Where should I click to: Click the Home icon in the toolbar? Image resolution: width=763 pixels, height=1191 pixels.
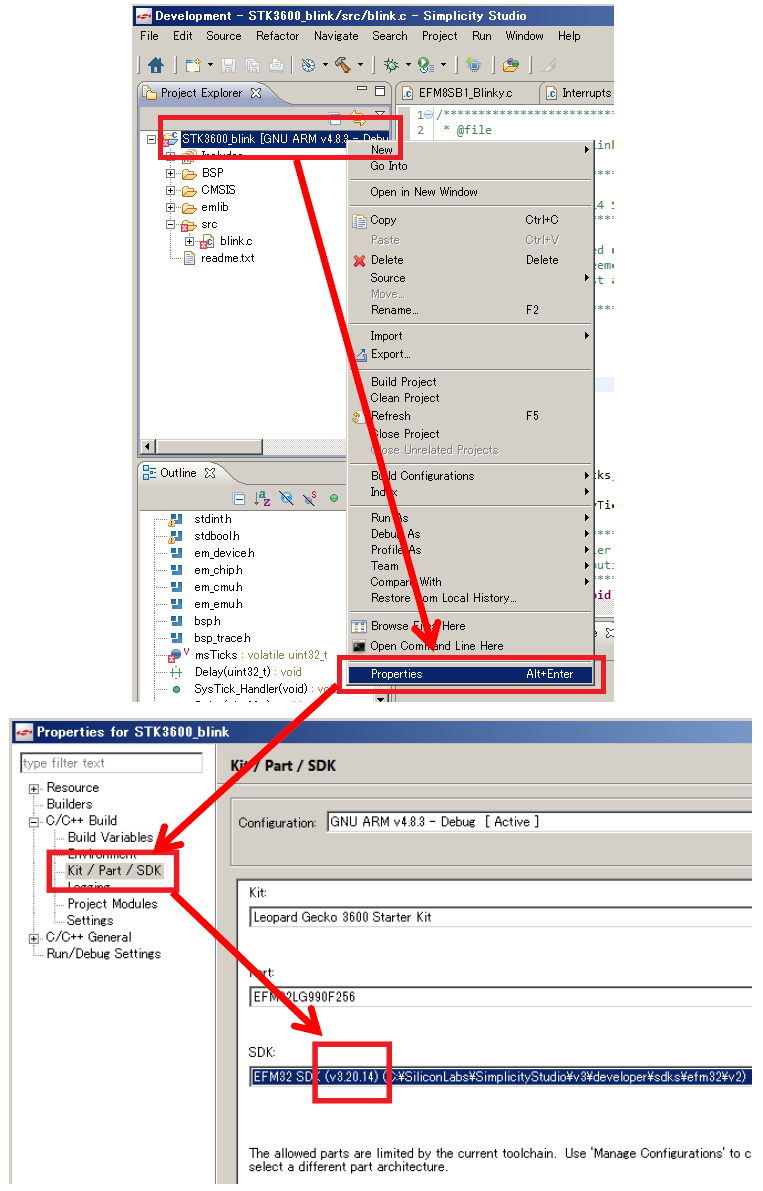click(x=156, y=65)
